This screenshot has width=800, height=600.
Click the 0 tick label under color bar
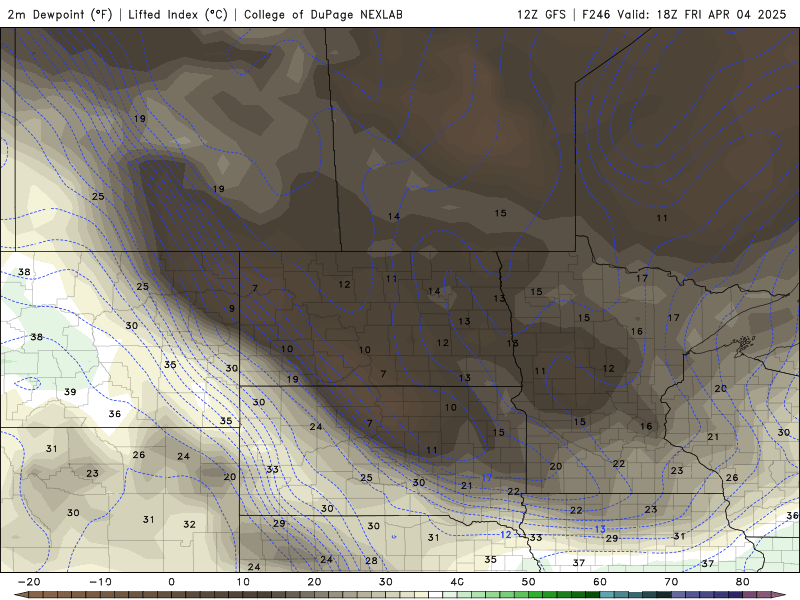pos(171,582)
